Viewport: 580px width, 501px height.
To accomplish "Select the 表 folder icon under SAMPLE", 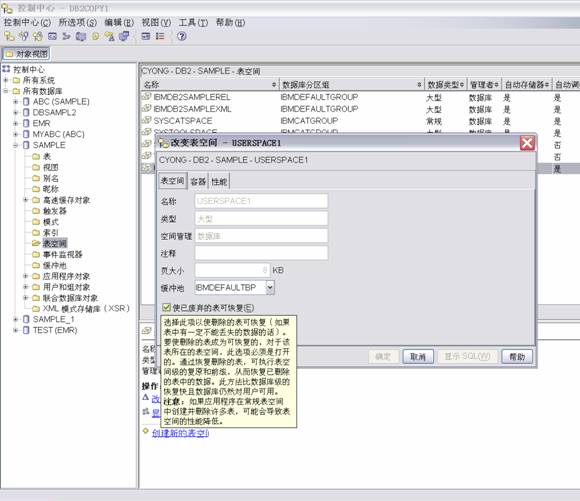I will 36,157.
